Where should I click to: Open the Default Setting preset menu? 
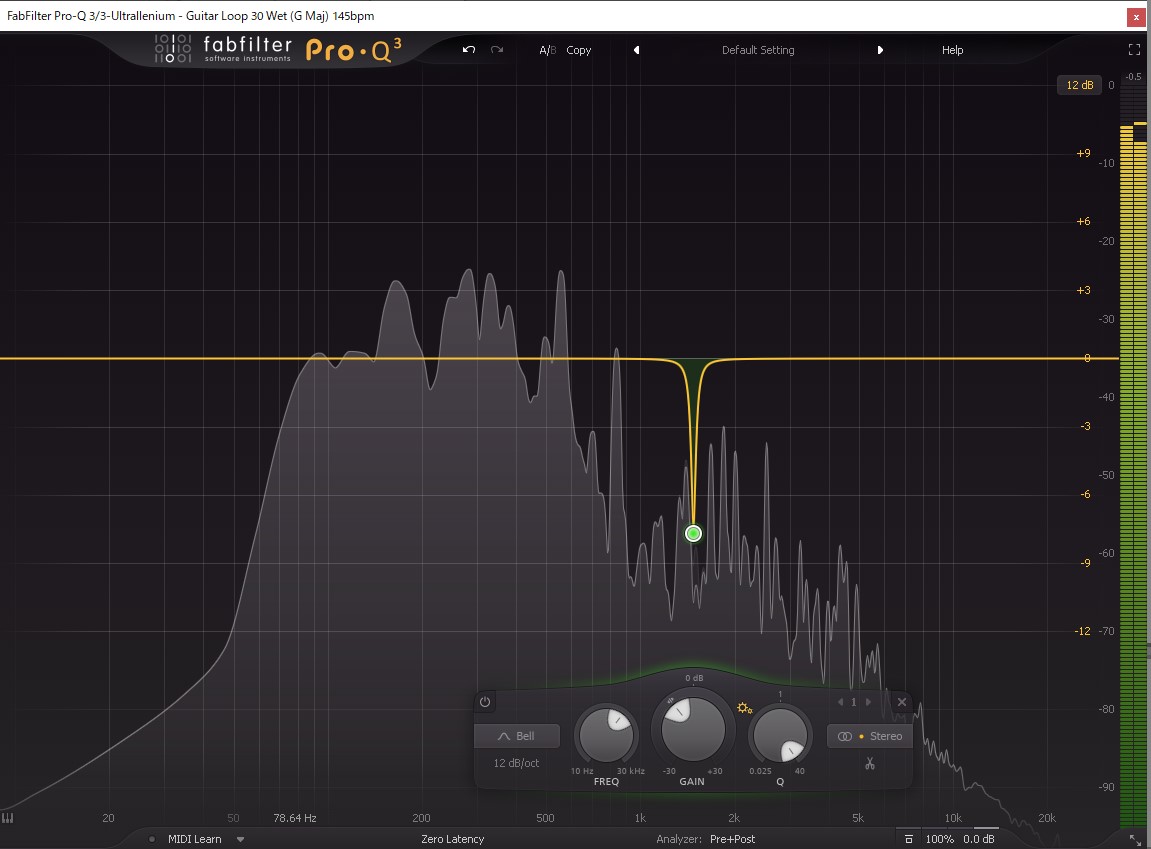(x=758, y=50)
